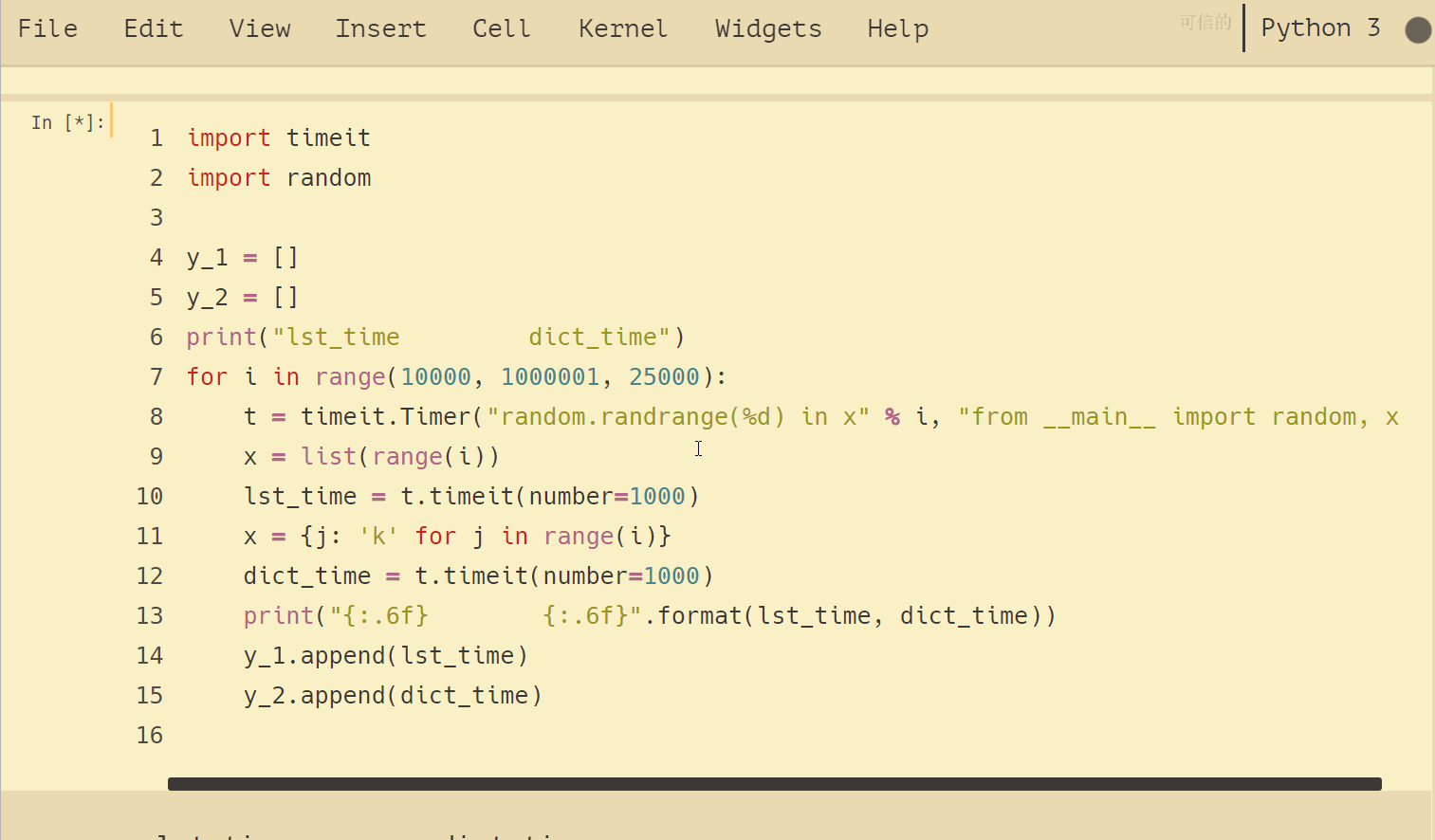Viewport: 1435px width, 840px height.
Task: Expand the Insert menu
Action: point(380,28)
